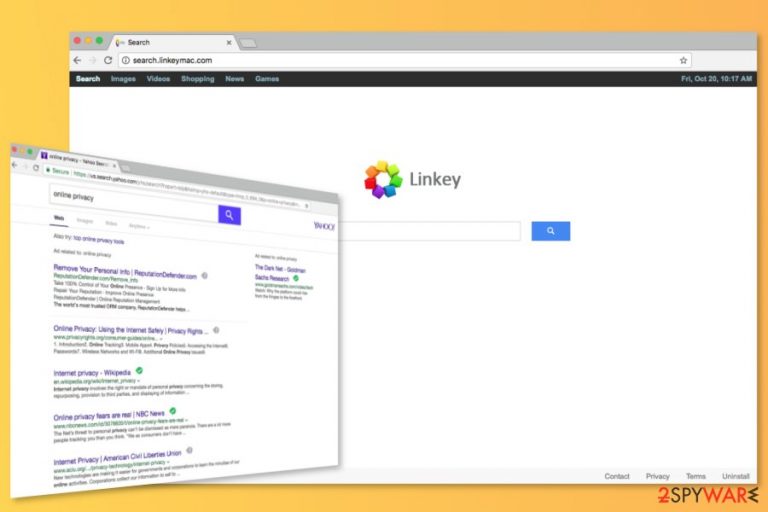This screenshot has width=768, height=512.
Task: View site information icon in Linkey address bar
Action: point(125,60)
